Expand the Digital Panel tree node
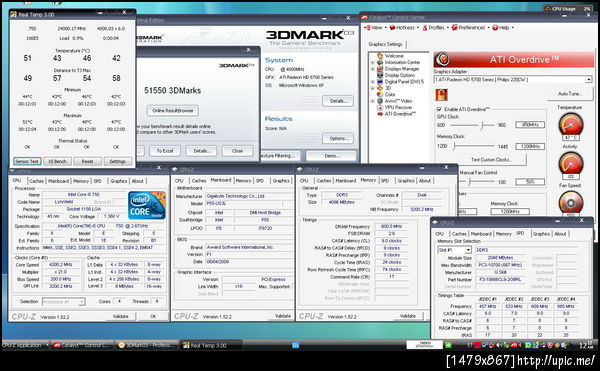 (372, 82)
